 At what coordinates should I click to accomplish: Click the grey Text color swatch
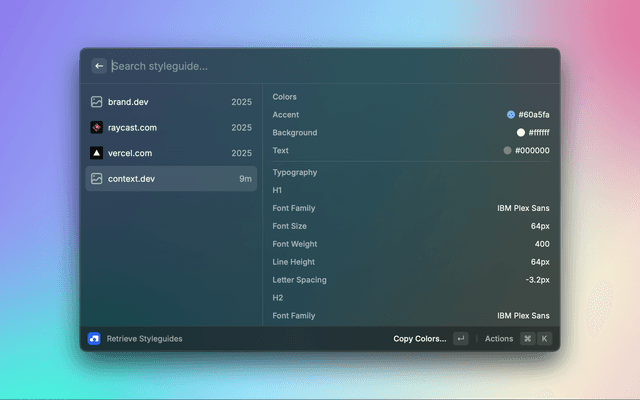pyautogui.click(x=507, y=151)
